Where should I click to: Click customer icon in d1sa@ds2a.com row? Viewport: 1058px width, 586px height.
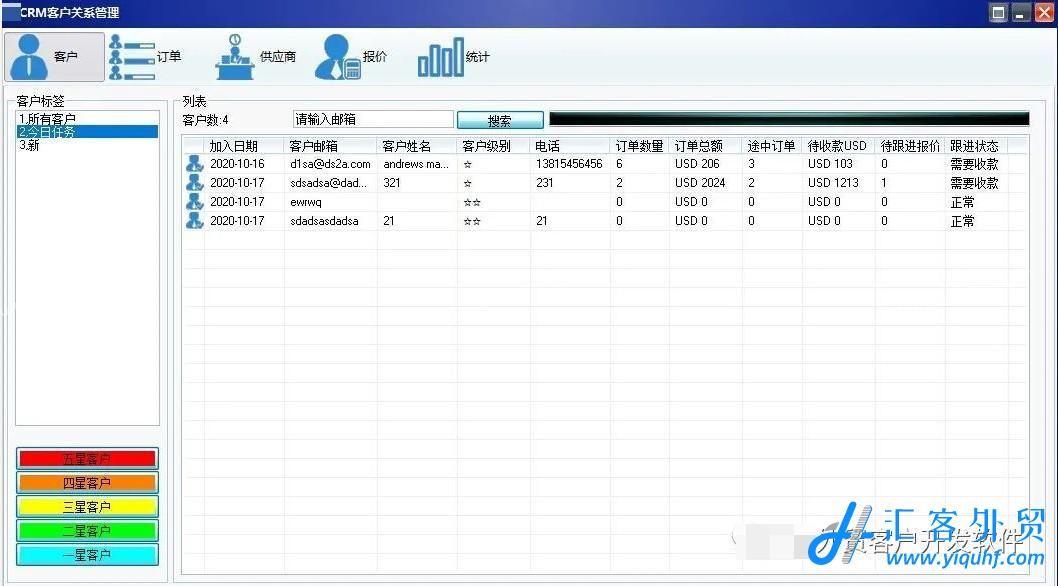pyautogui.click(x=194, y=164)
